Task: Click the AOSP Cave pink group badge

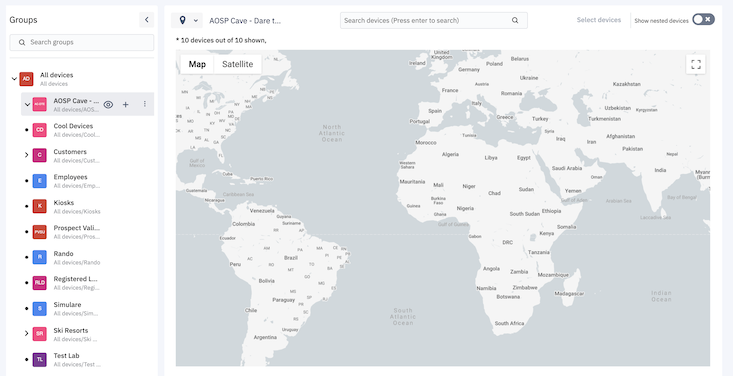Action: [x=39, y=104]
